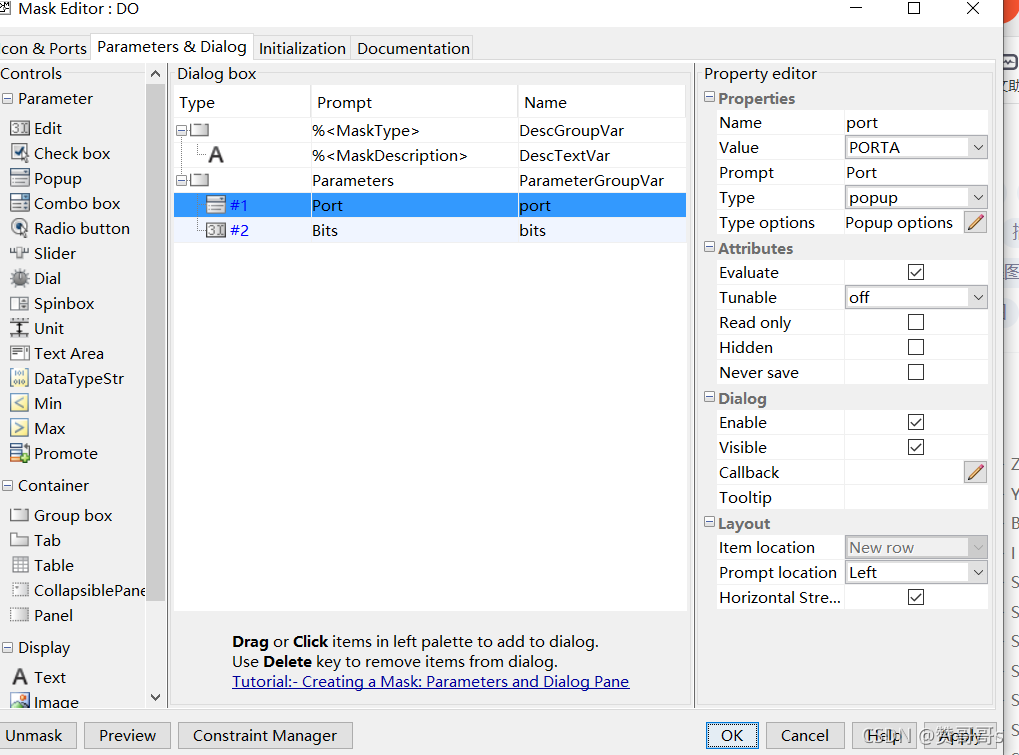
Task: Add a DataTypeStr control
Action: point(67,378)
